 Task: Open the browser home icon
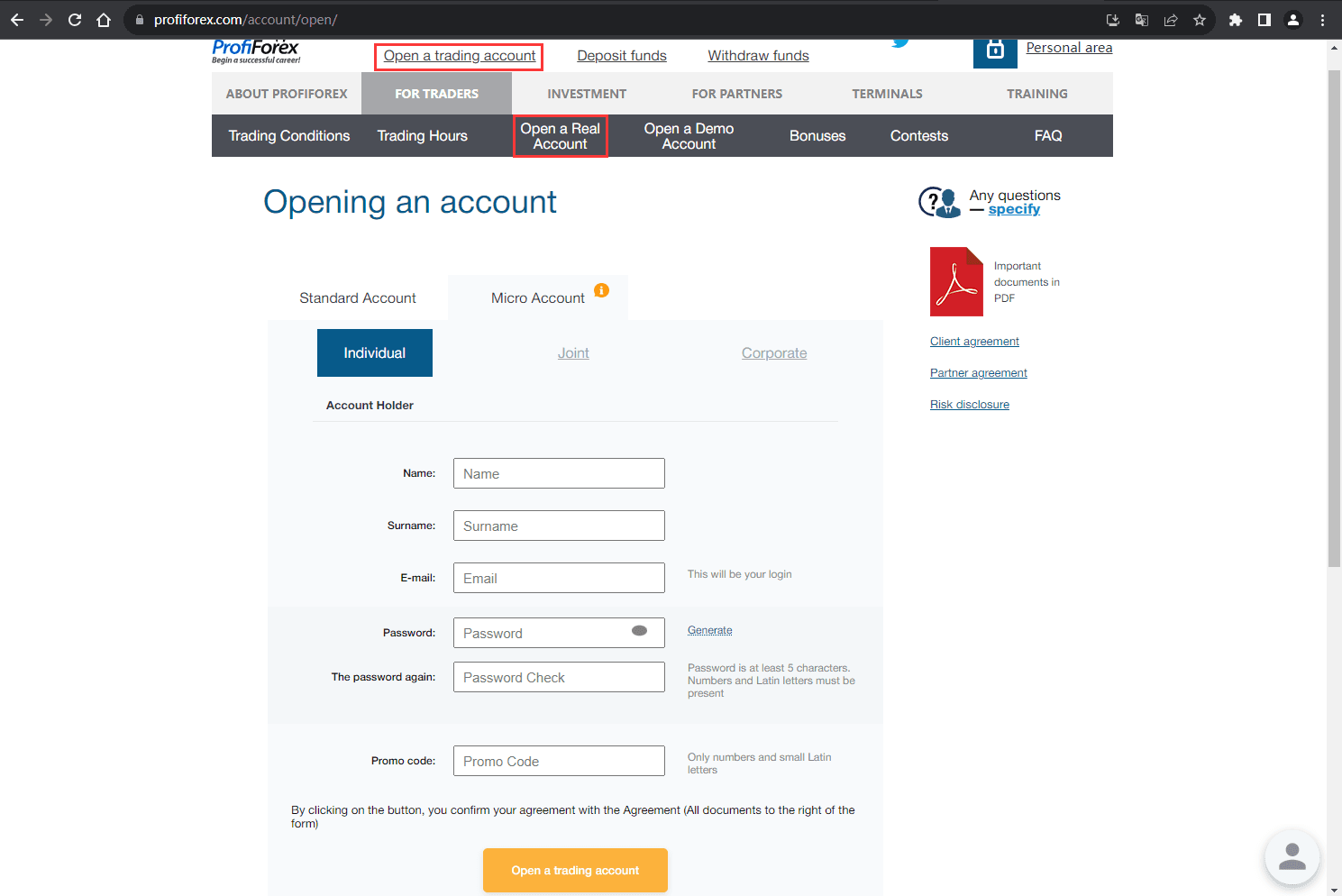pyautogui.click(x=104, y=20)
